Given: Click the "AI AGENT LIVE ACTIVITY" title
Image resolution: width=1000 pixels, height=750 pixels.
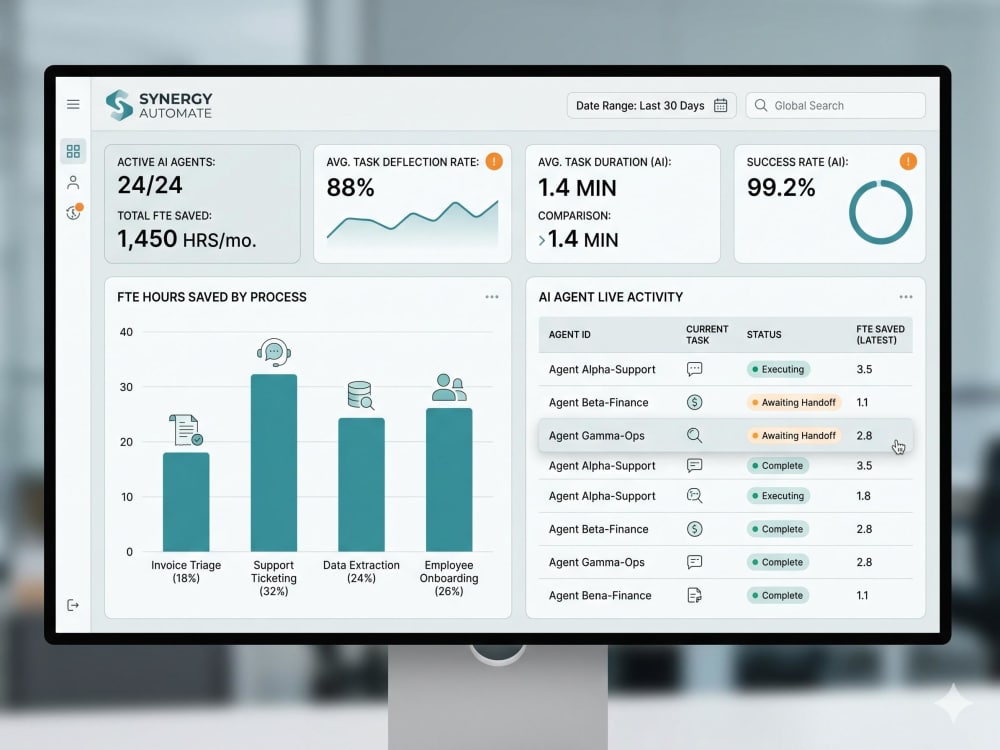Looking at the screenshot, I should [610, 297].
